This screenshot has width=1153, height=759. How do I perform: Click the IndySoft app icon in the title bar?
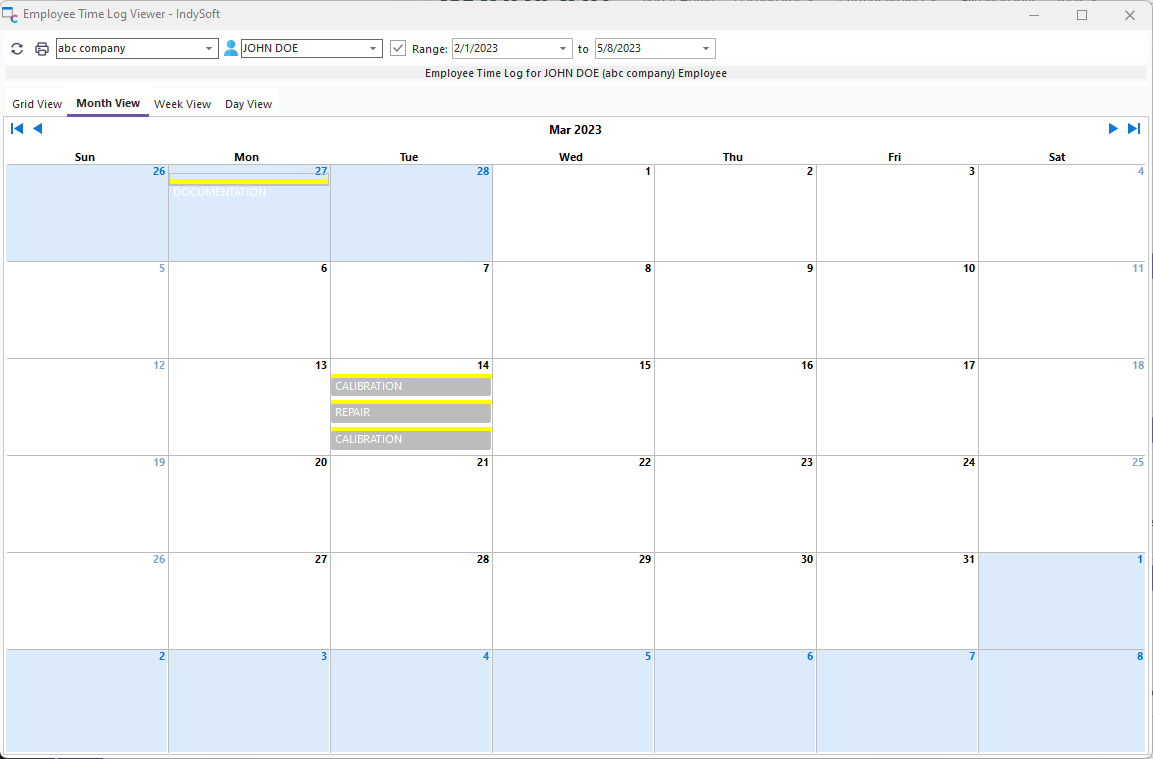(10, 15)
